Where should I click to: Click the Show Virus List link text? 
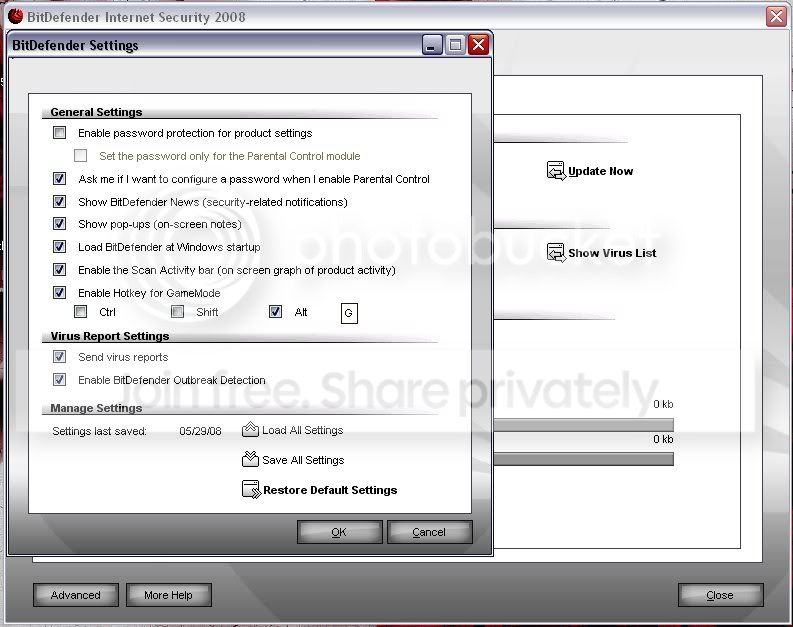coord(612,253)
